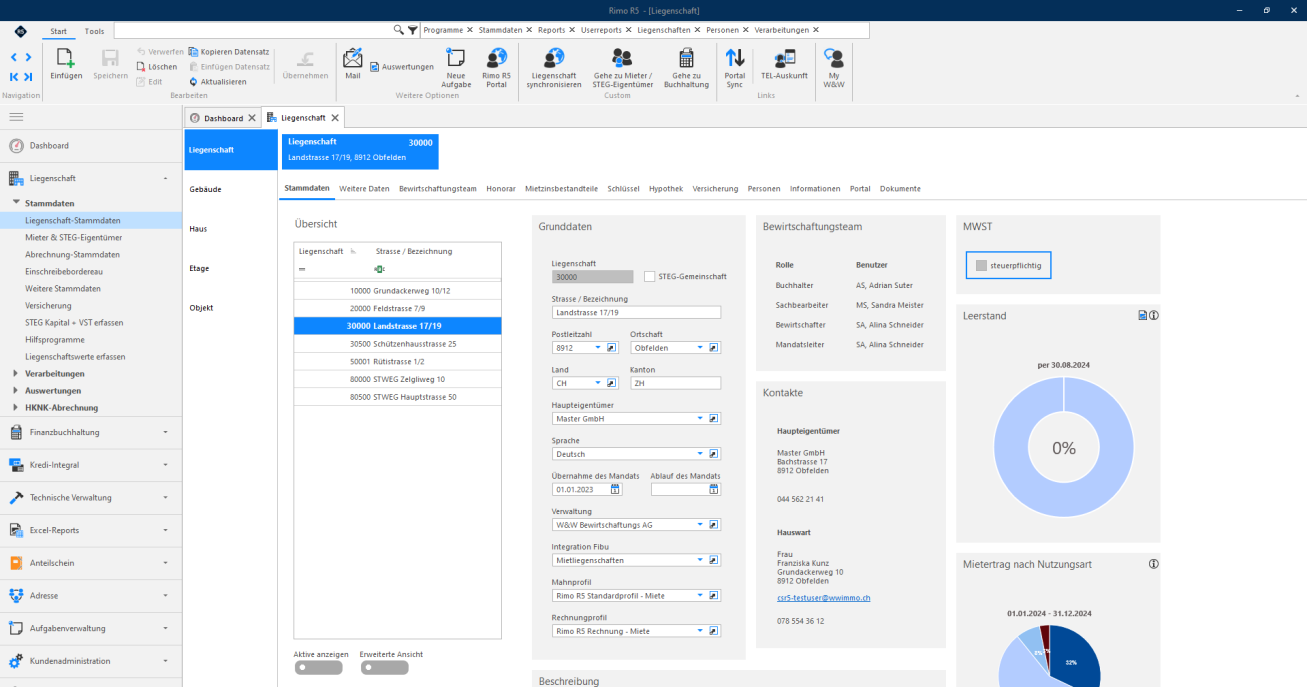Image resolution: width=1307 pixels, height=687 pixels.
Task: Toggle the Aktive anzeigen switch
Action: (x=318, y=667)
